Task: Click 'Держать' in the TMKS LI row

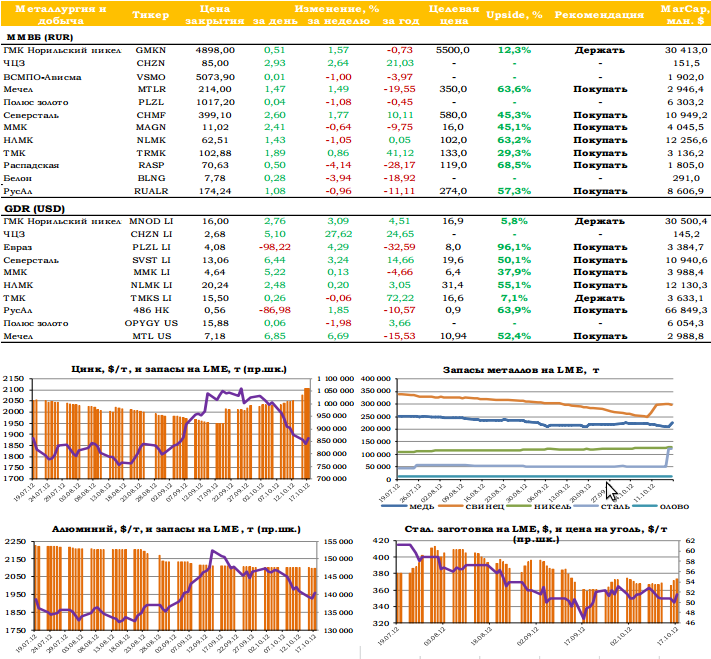Action: (599, 298)
